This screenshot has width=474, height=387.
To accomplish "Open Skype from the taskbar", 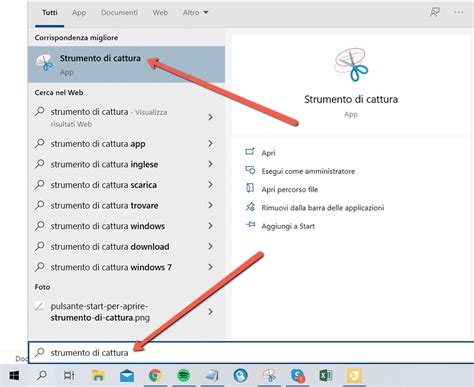I will tap(297, 376).
